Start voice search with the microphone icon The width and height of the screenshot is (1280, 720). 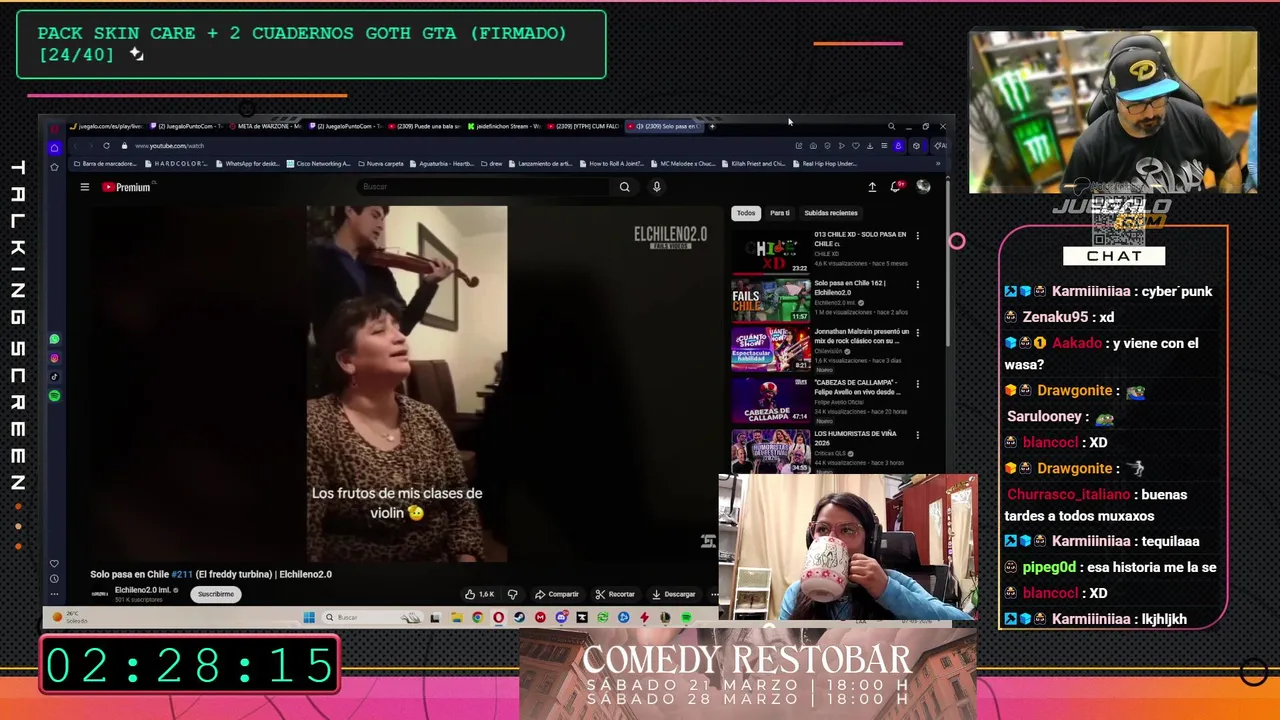[656, 187]
